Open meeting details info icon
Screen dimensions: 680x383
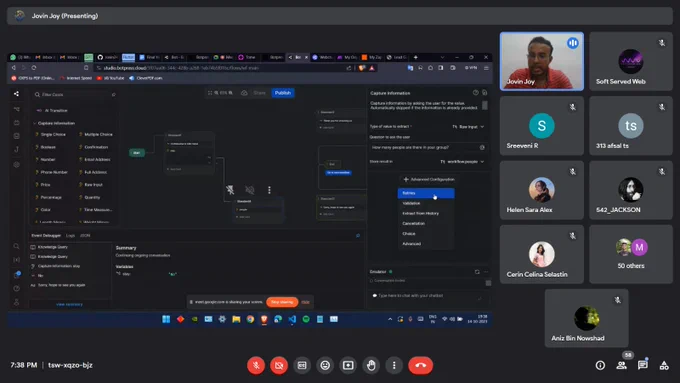point(600,365)
